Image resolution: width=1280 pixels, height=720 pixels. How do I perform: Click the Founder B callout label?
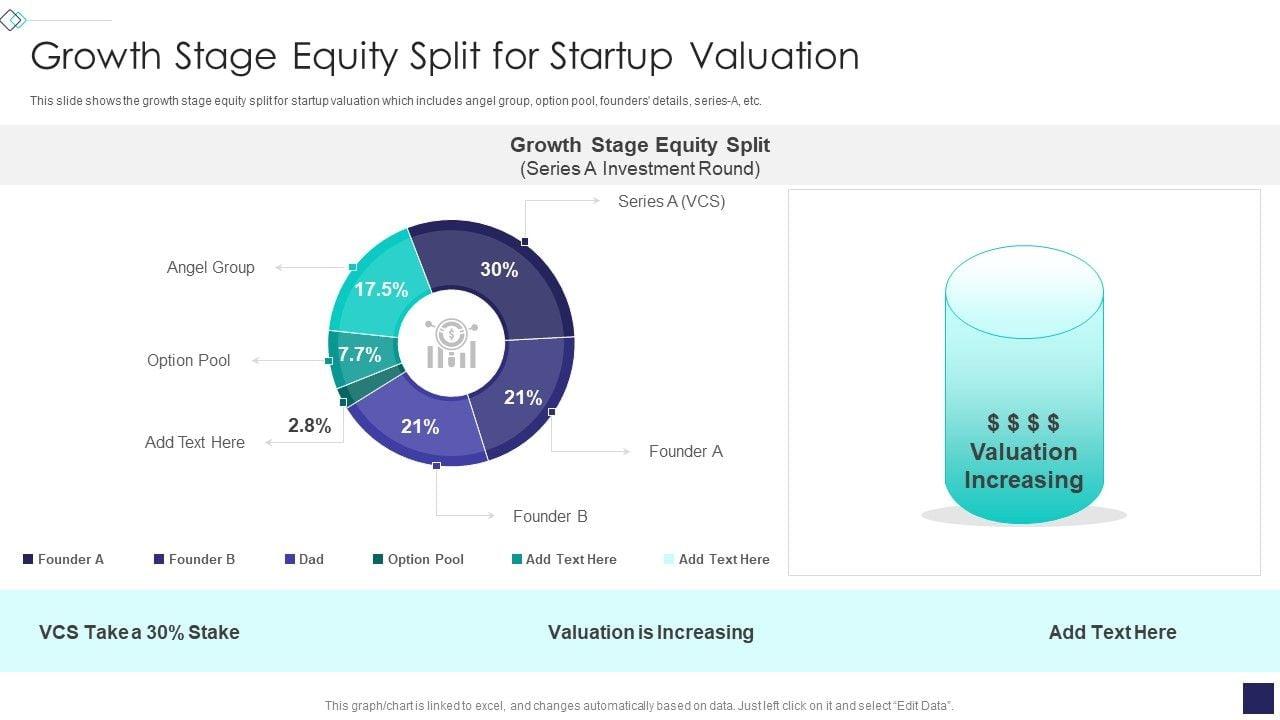point(550,516)
